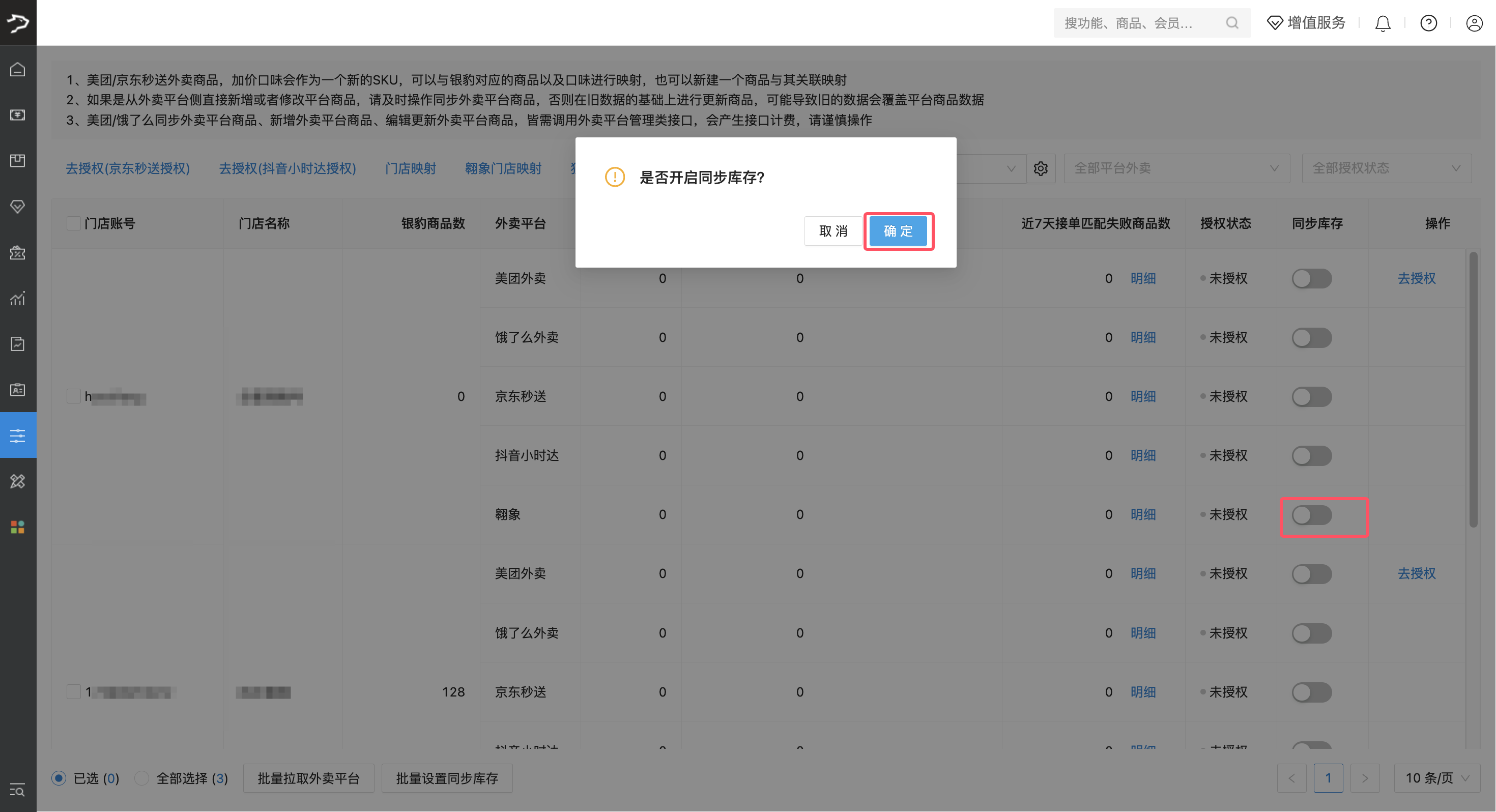
Task: Expand the 全部平台外卖 dropdown
Action: pos(1176,168)
